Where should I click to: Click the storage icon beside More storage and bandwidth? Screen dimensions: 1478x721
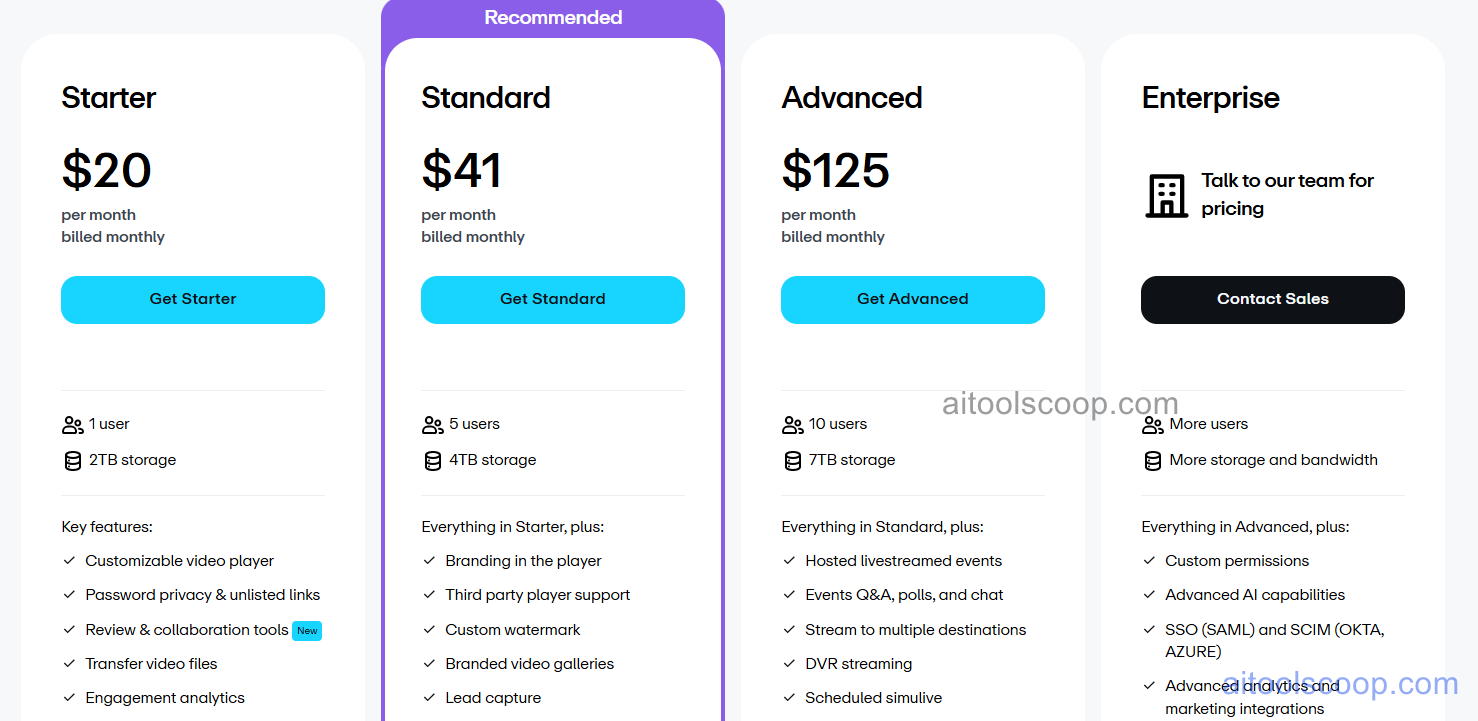pyautogui.click(x=1152, y=460)
